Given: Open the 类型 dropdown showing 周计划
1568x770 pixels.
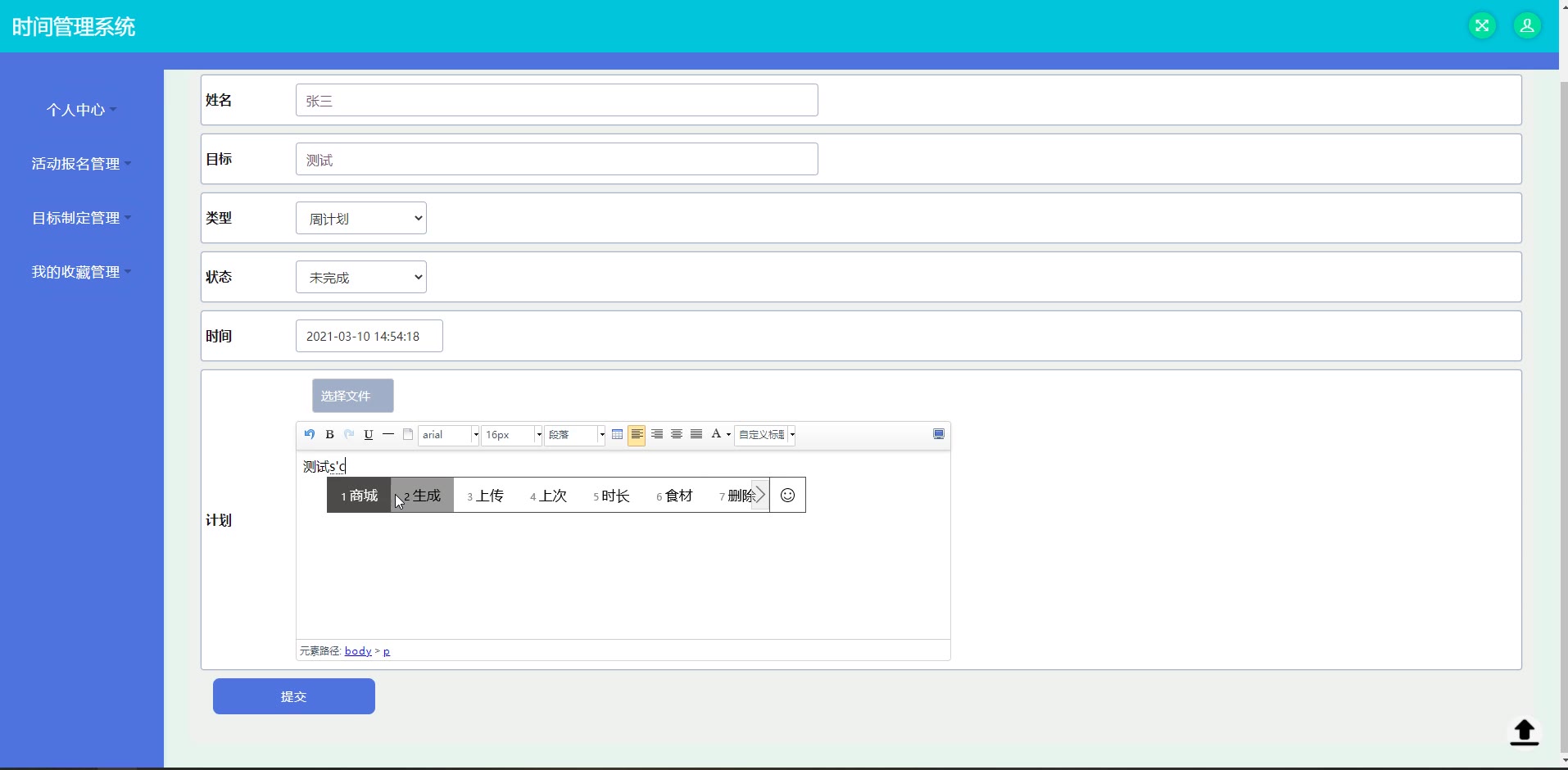Looking at the screenshot, I should click(361, 218).
